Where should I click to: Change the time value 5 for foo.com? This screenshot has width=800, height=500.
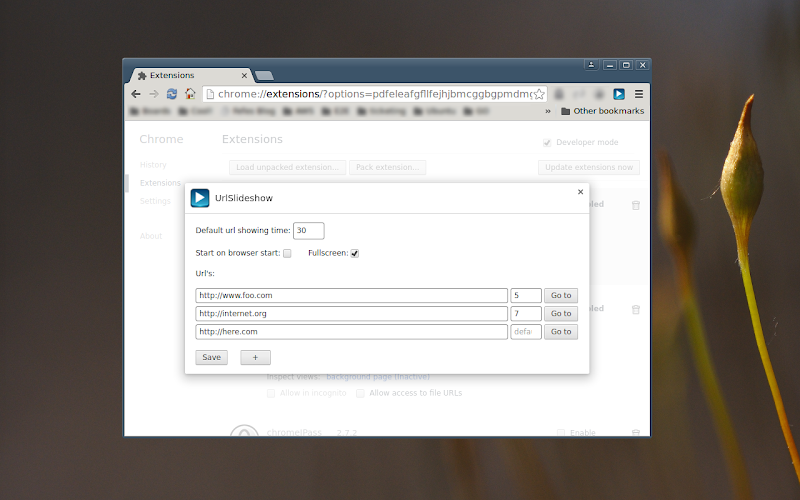click(x=526, y=295)
